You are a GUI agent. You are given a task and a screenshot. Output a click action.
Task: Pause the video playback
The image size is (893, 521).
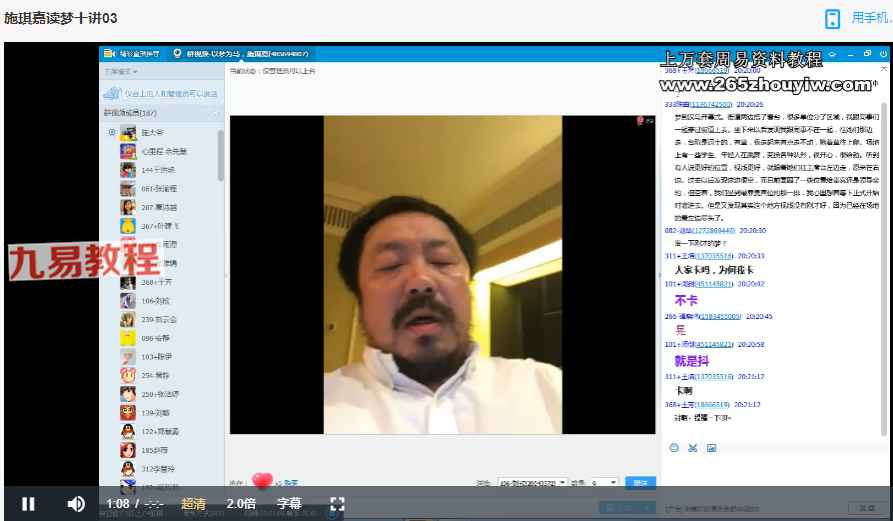(x=28, y=504)
